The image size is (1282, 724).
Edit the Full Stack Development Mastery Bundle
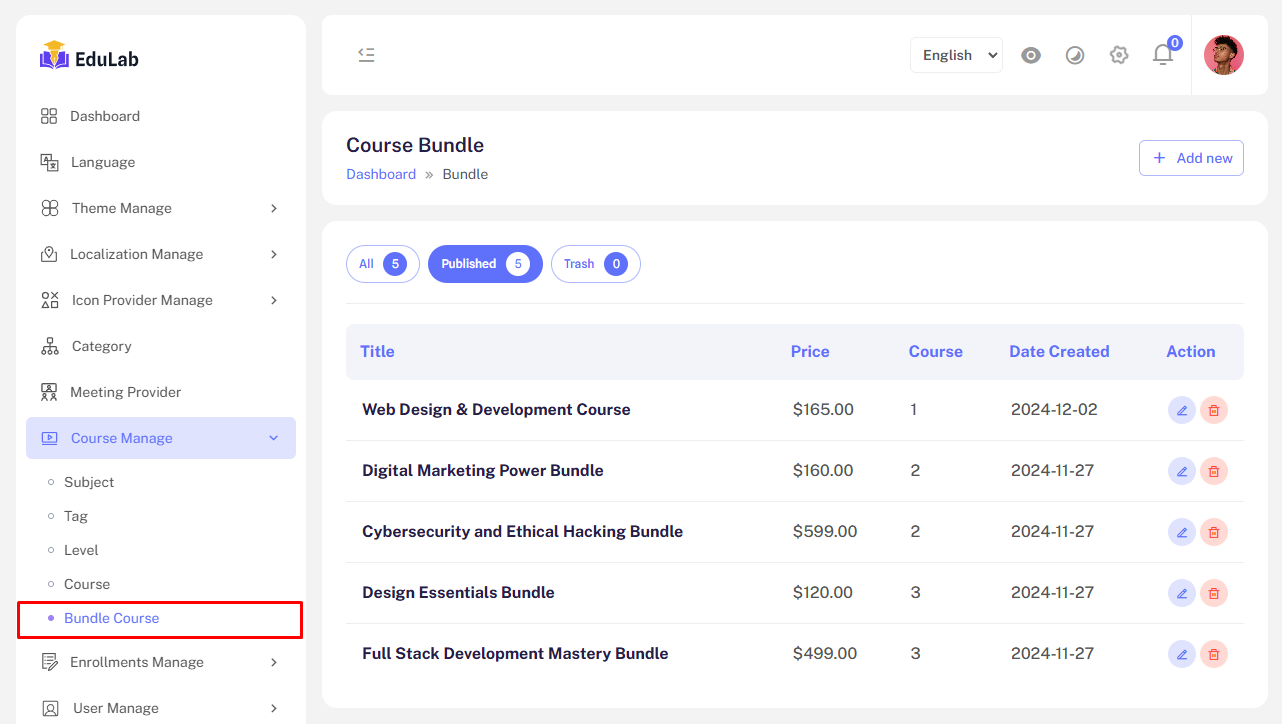click(x=1182, y=654)
